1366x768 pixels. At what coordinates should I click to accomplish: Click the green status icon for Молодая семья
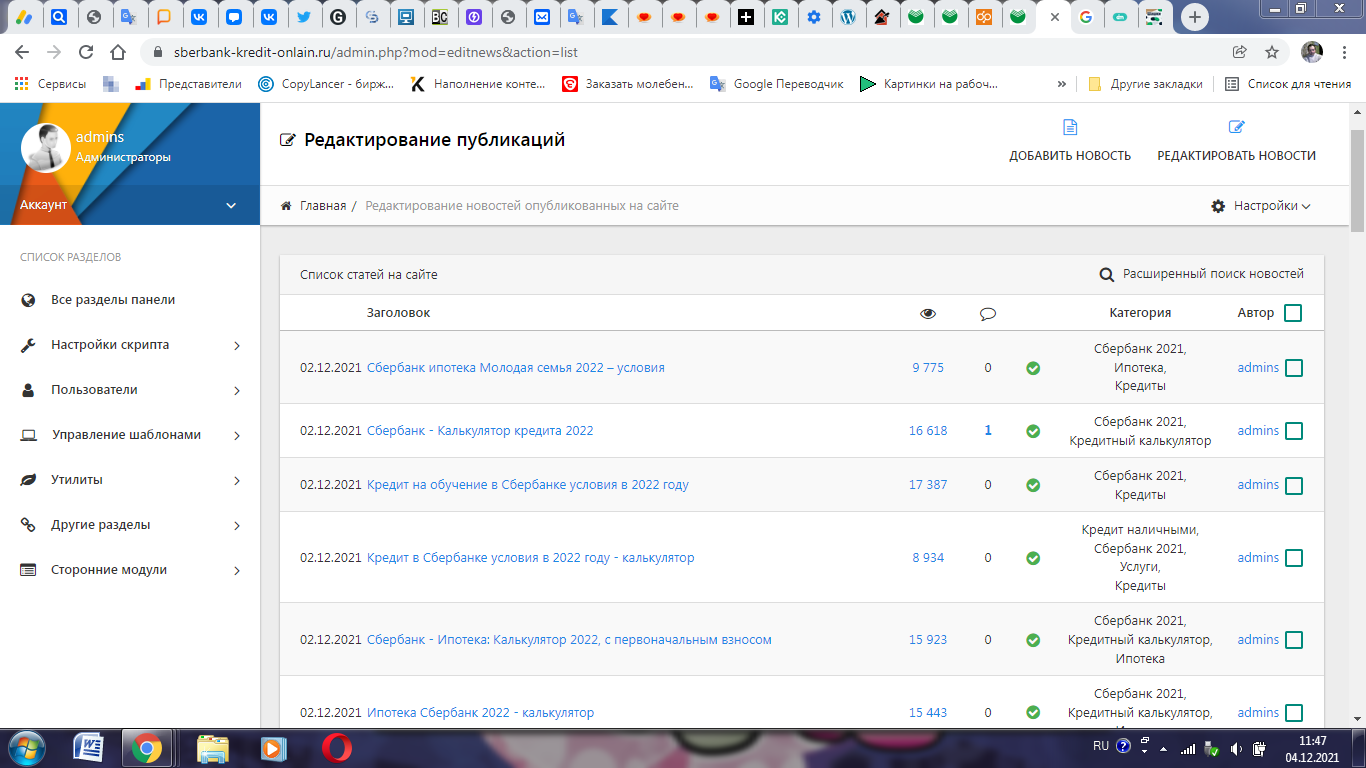1033,368
